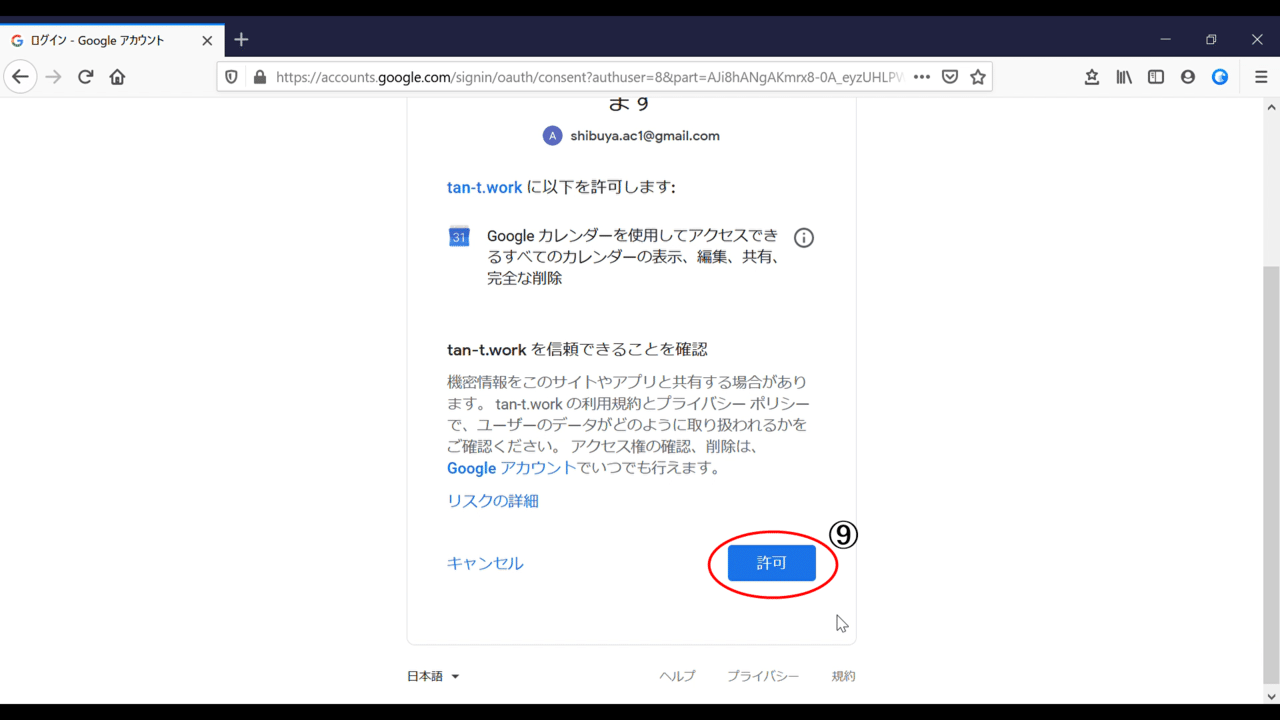Image resolution: width=1280 pixels, height=720 pixels.
Task: Open the プライバシー footer link
Action: click(x=763, y=676)
